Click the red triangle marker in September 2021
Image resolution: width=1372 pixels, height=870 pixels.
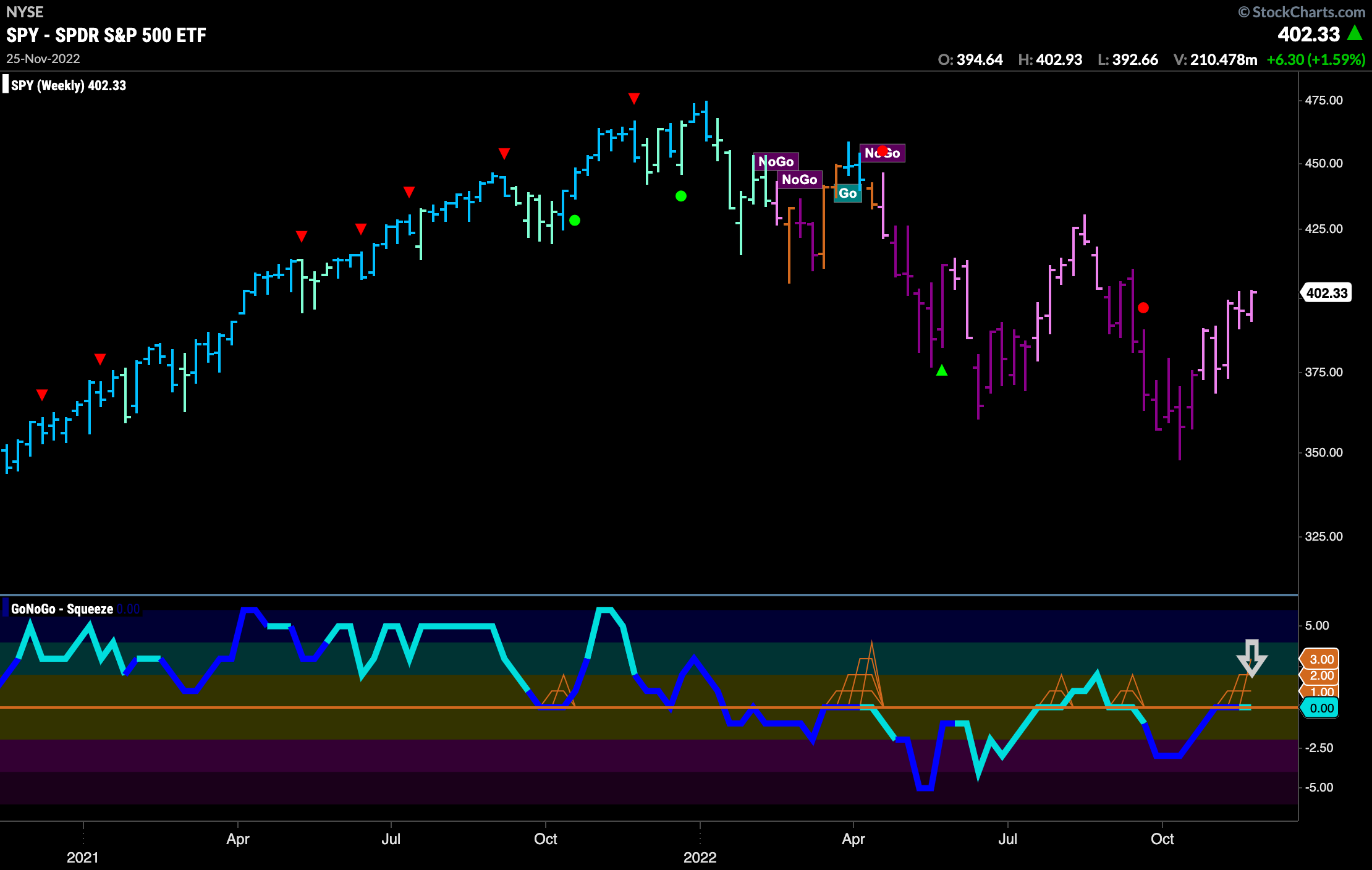(x=504, y=153)
